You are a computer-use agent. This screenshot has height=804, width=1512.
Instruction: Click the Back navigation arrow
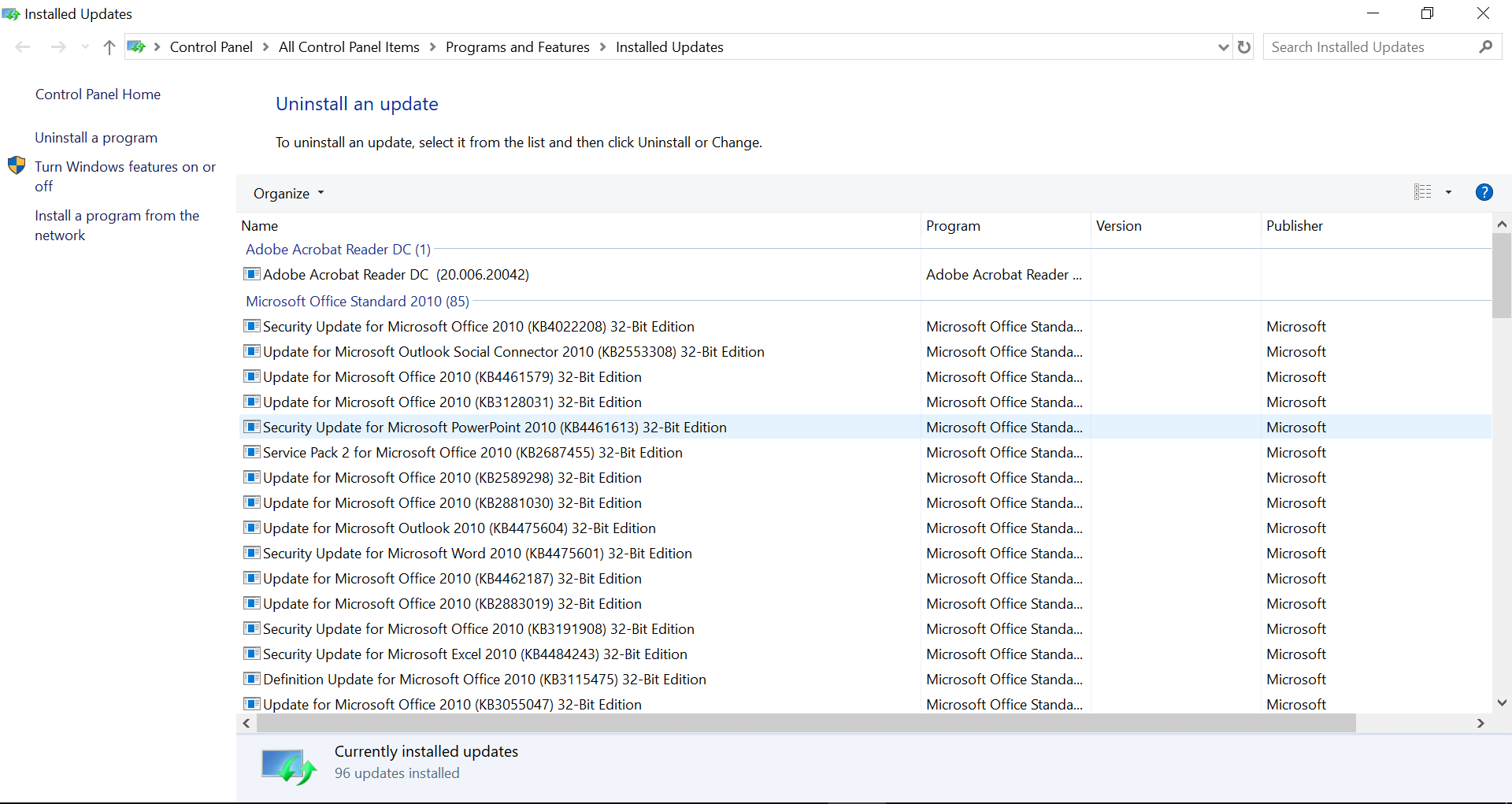23,47
